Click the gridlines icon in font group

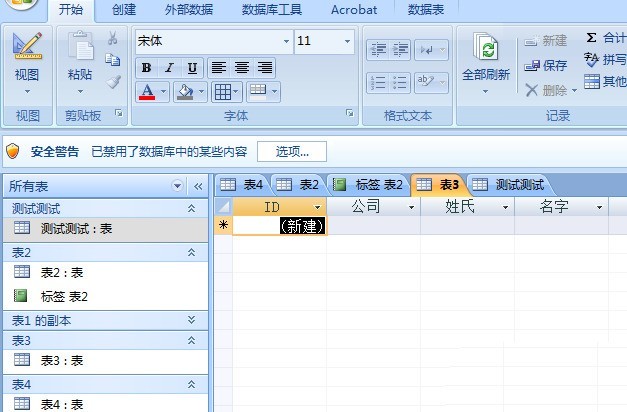coord(222,92)
